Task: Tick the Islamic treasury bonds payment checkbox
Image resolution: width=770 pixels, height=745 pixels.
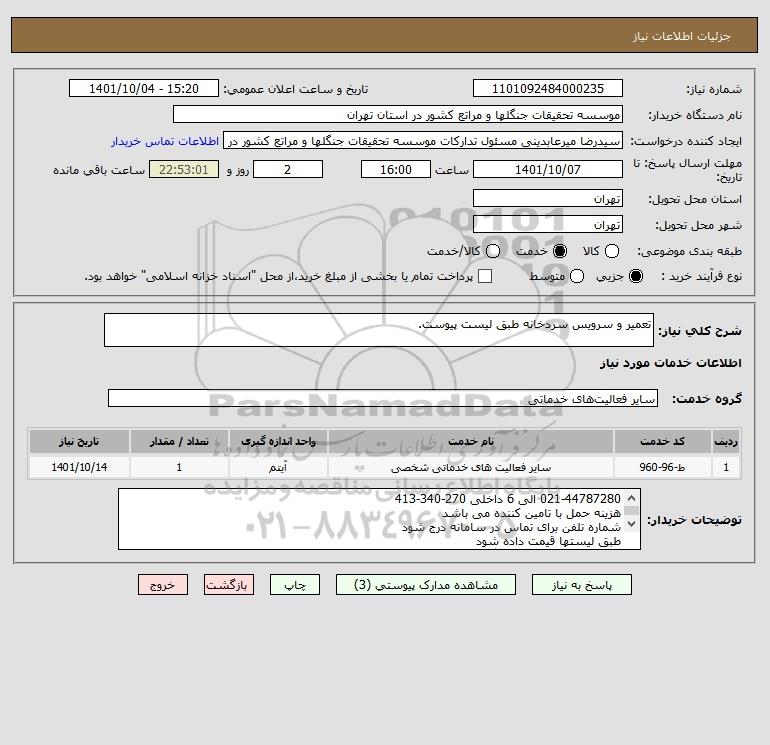Action: [485, 276]
